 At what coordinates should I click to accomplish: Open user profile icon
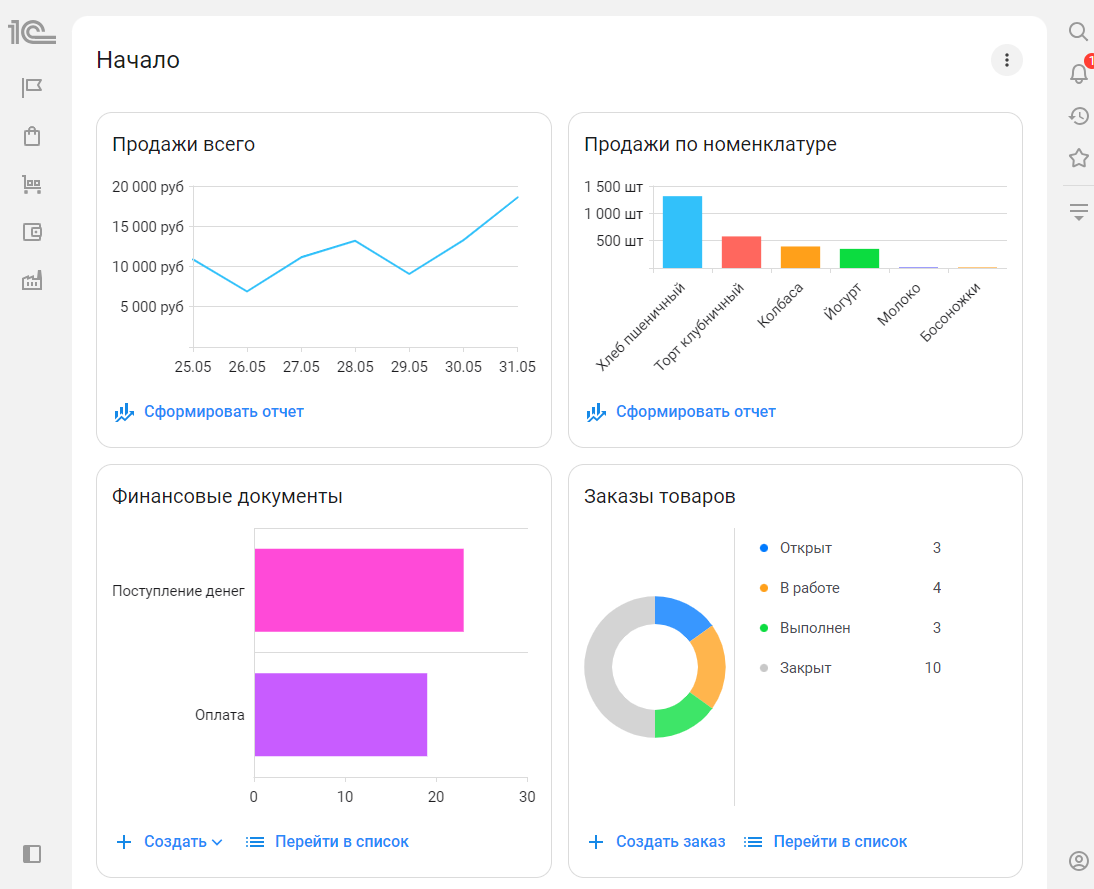(1079, 861)
